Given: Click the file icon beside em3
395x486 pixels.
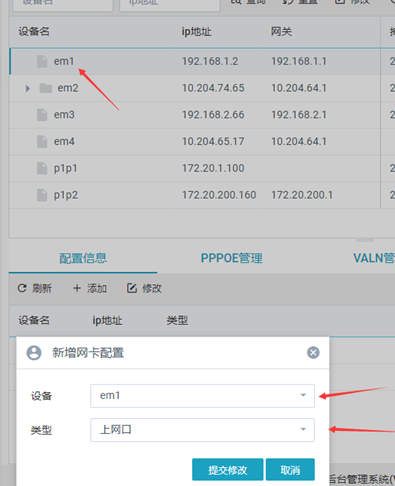Looking at the screenshot, I should coord(42,115).
